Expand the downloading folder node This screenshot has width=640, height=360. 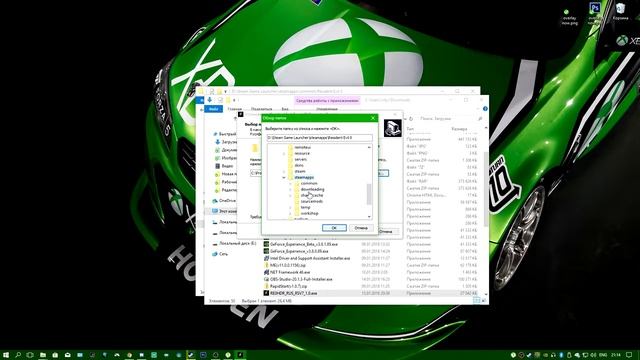click(291, 189)
